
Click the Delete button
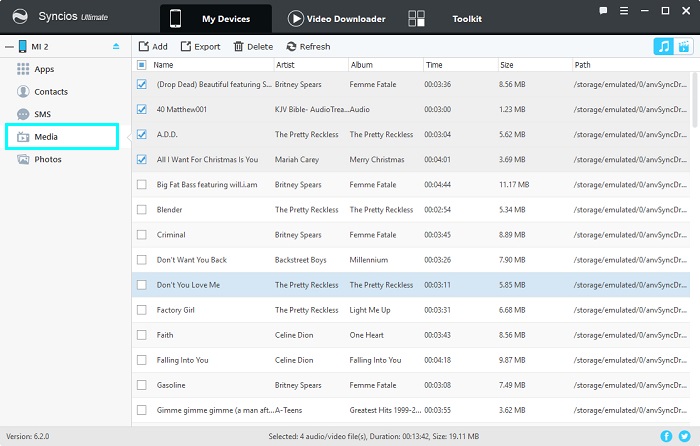(253, 46)
